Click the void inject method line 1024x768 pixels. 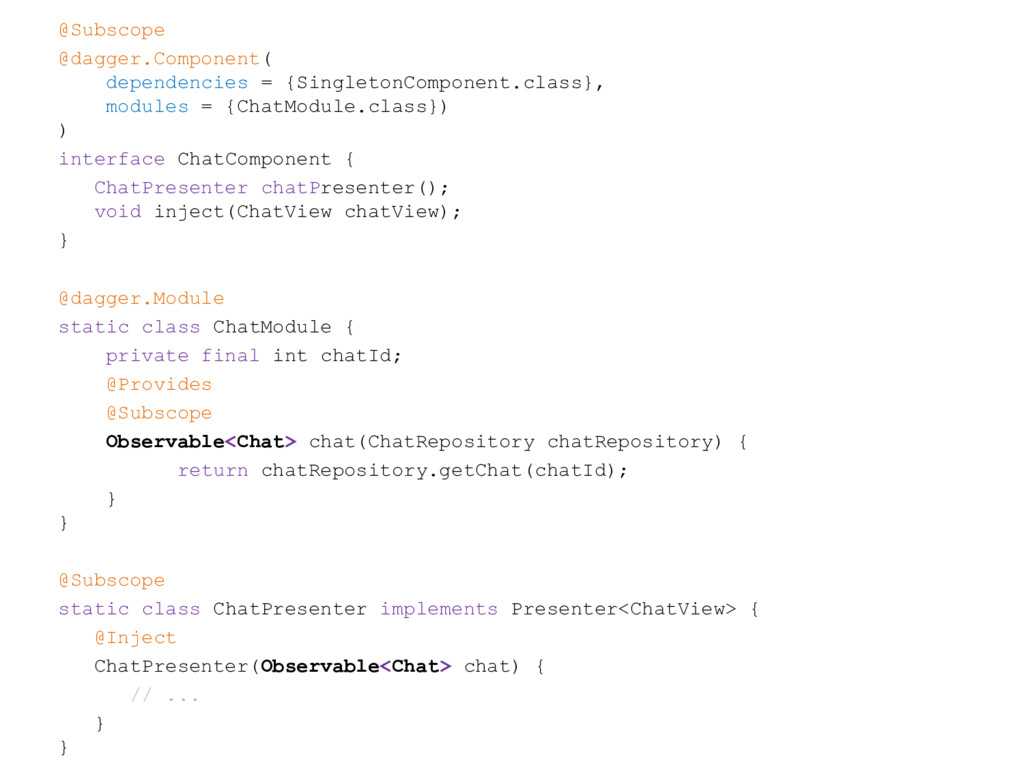(278, 212)
